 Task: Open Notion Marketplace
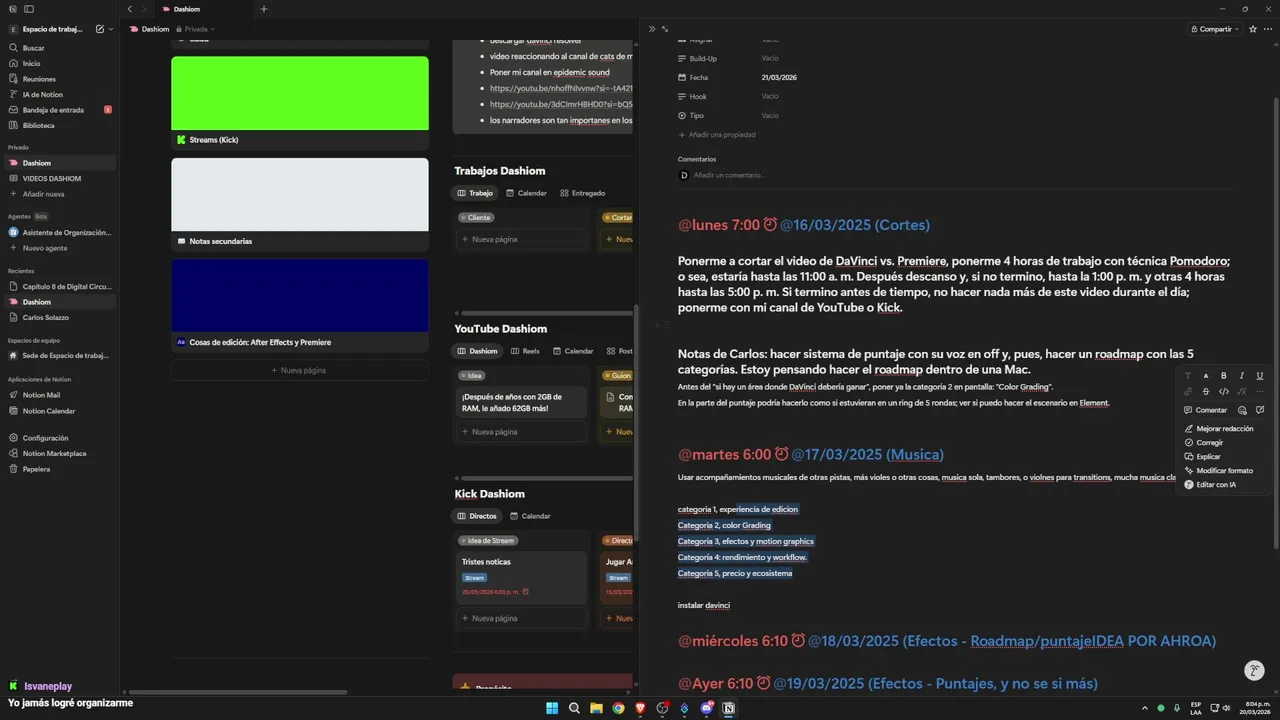point(60,453)
